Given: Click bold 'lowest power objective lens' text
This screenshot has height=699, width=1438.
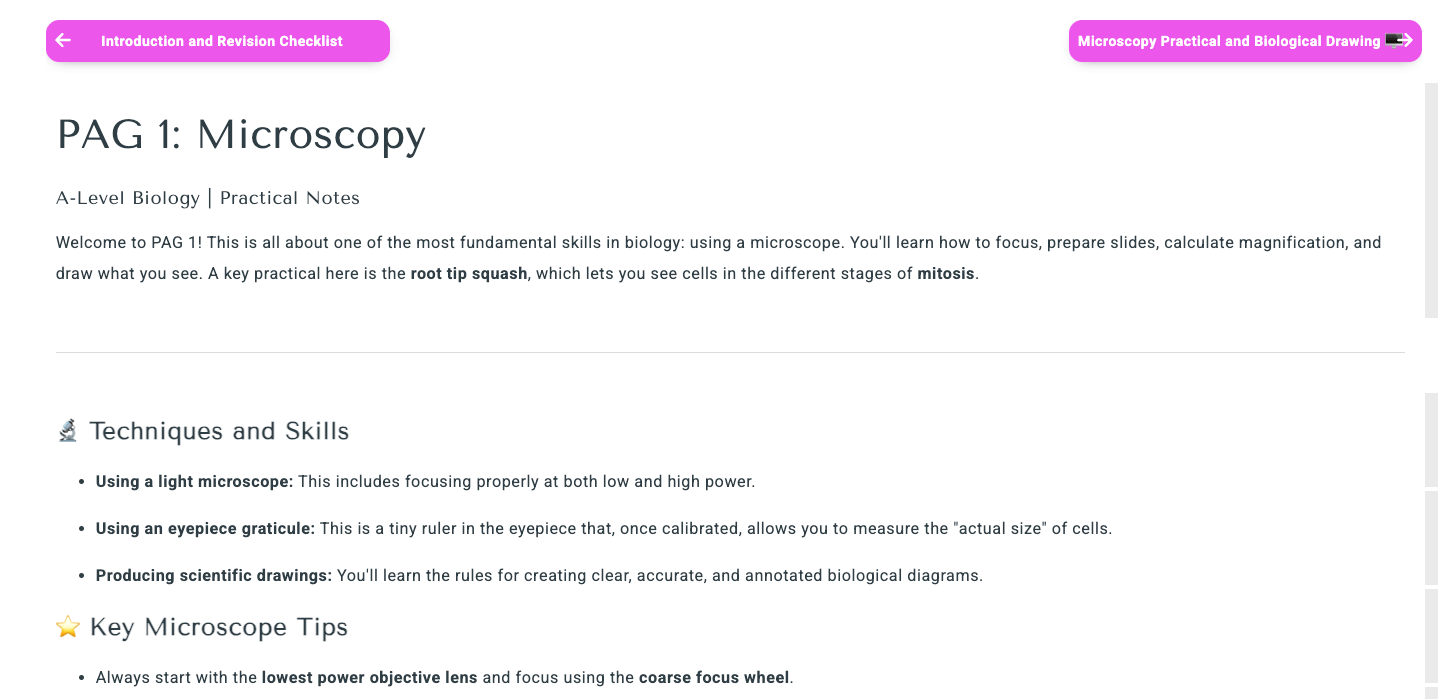Looking at the screenshot, I should click(369, 677).
